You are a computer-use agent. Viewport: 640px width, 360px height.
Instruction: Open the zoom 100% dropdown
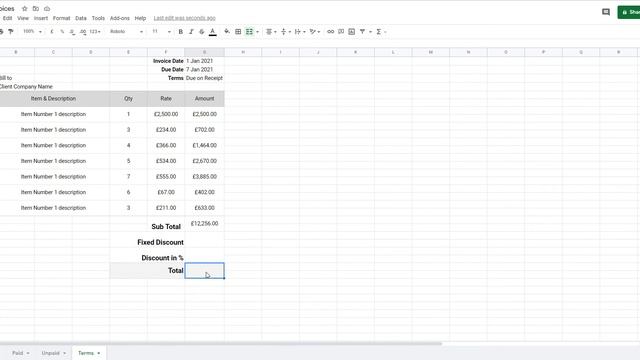click(32, 31)
